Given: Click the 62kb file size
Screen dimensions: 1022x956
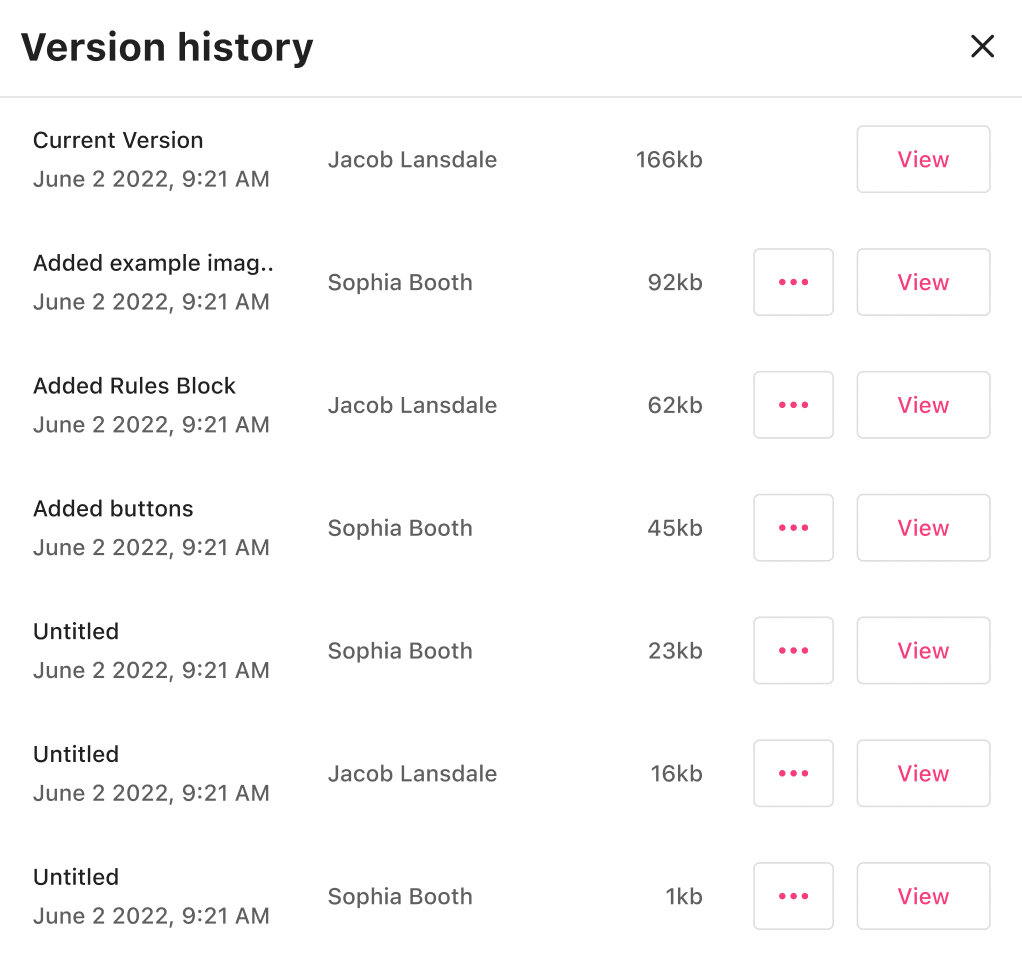Looking at the screenshot, I should pos(675,405).
